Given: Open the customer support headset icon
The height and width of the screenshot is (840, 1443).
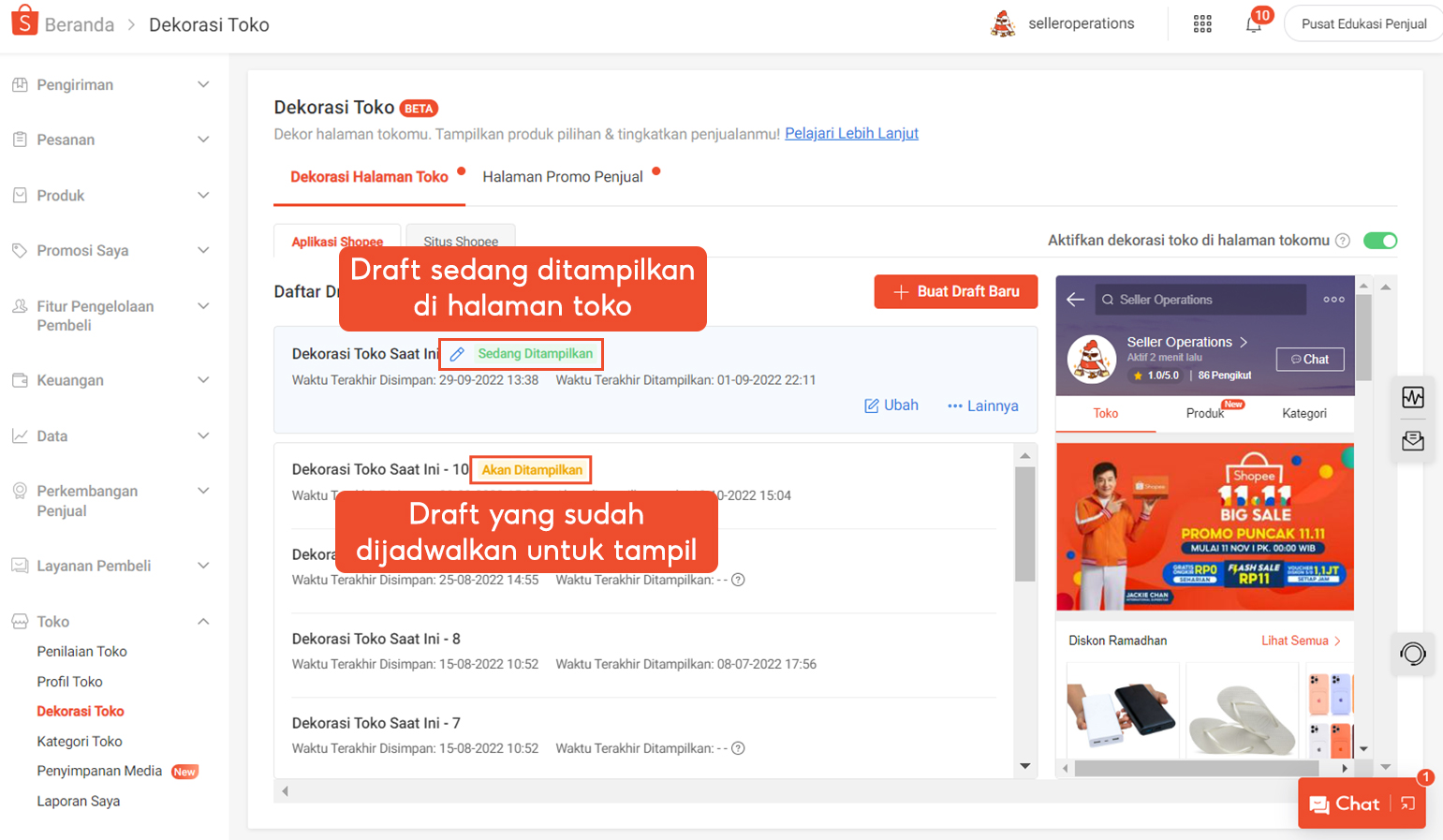Looking at the screenshot, I should 1412,654.
